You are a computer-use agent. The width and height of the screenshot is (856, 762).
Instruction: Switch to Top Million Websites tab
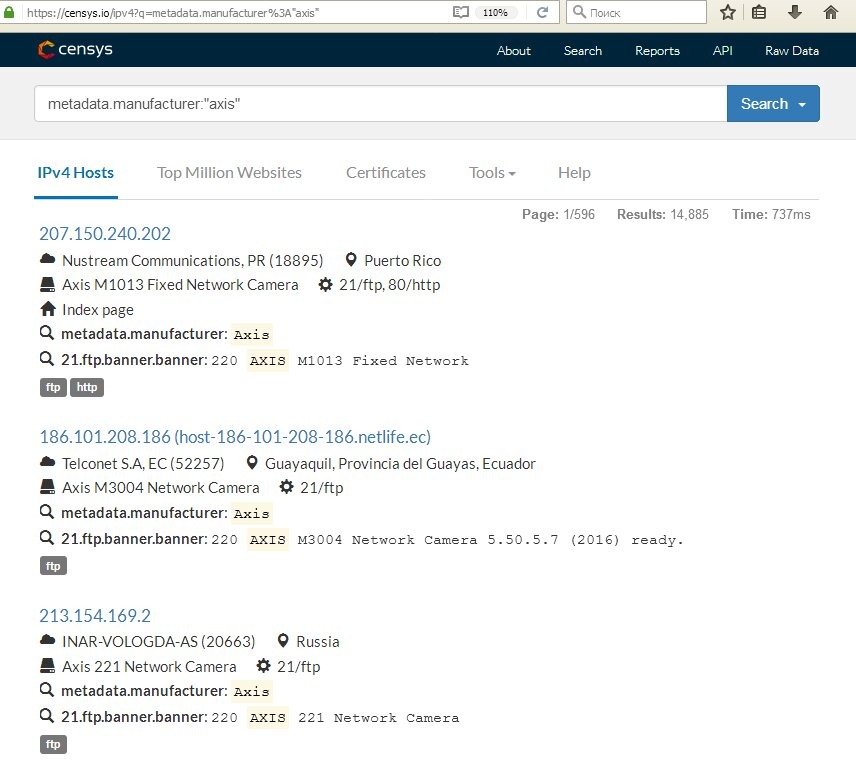[229, 173]
